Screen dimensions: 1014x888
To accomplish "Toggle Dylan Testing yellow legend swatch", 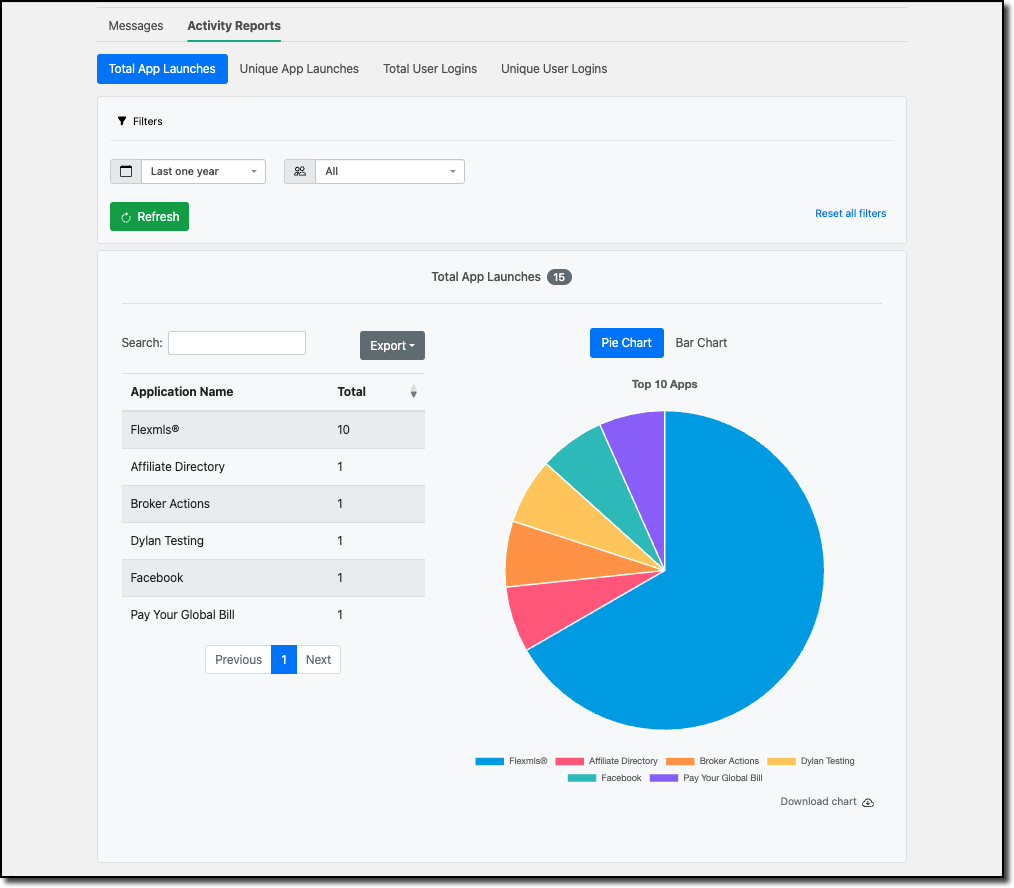I will pos(781,761).
